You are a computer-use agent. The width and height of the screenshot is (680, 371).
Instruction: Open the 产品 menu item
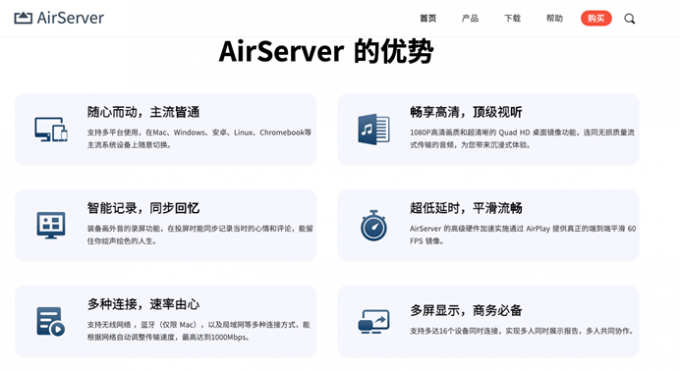coord(470,18)
